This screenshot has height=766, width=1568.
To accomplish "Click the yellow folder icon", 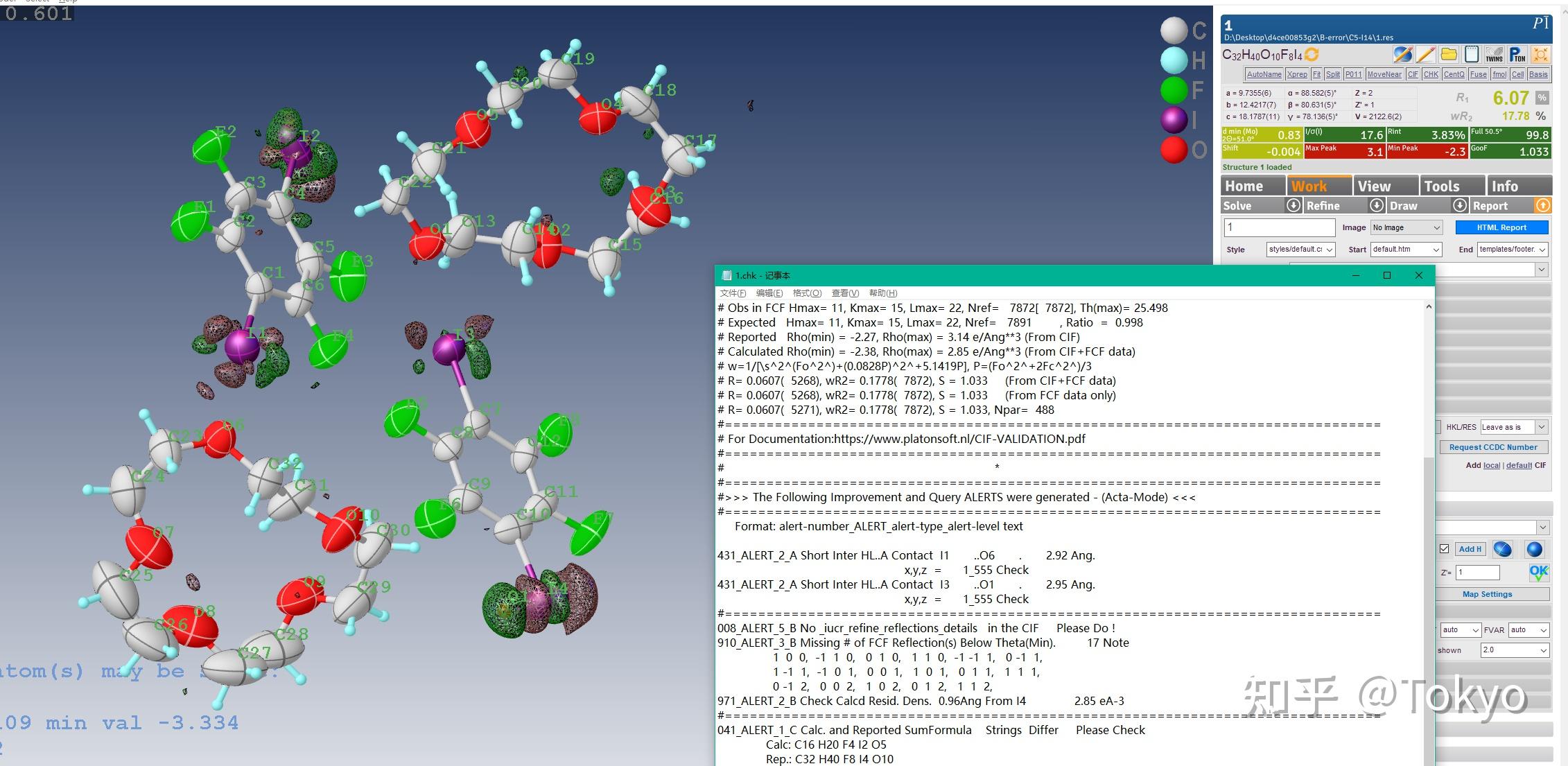I will pyautogui.click(x=1449, y=55).
